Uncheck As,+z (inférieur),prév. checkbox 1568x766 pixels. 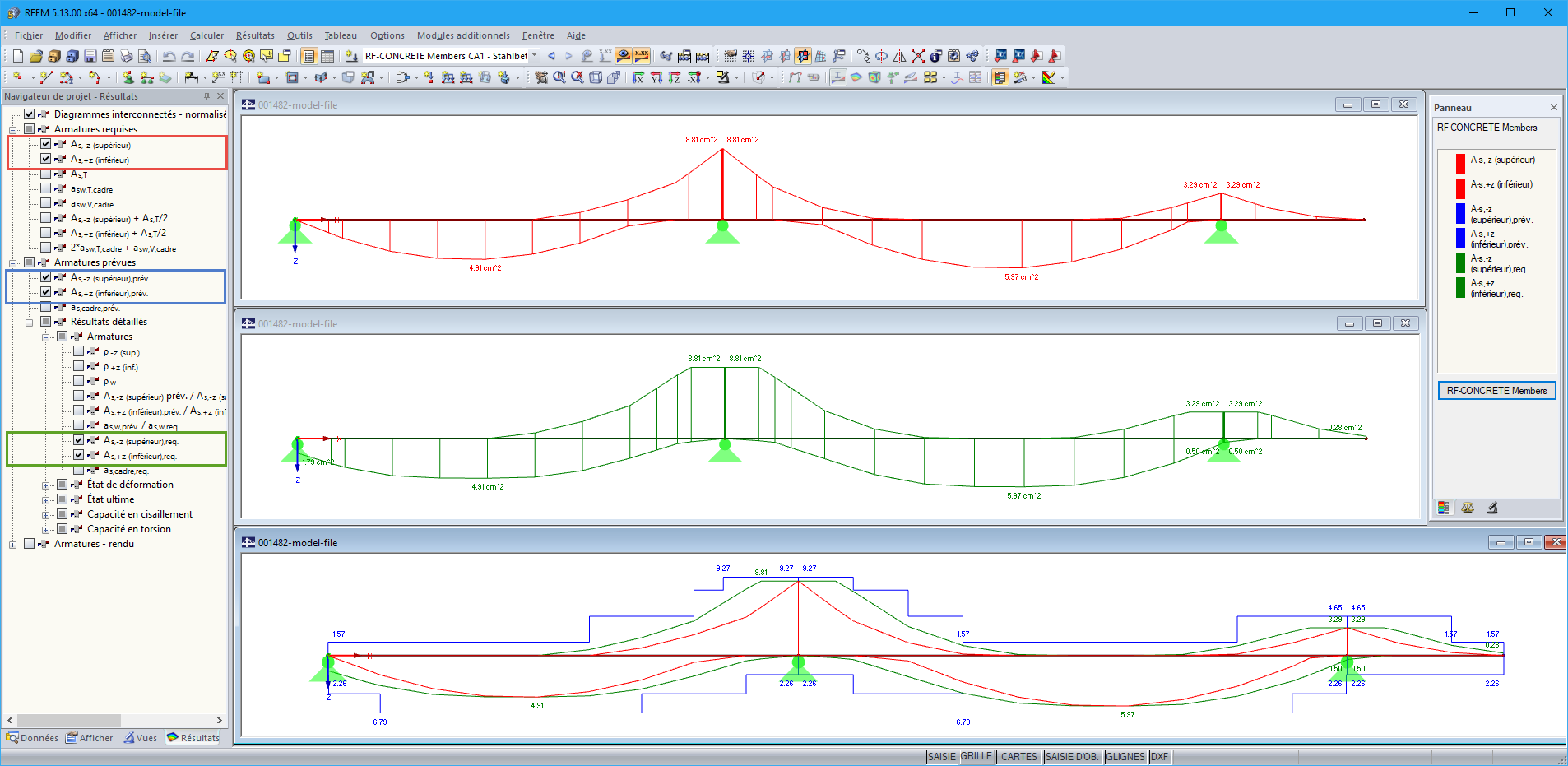tap(46, 292)
